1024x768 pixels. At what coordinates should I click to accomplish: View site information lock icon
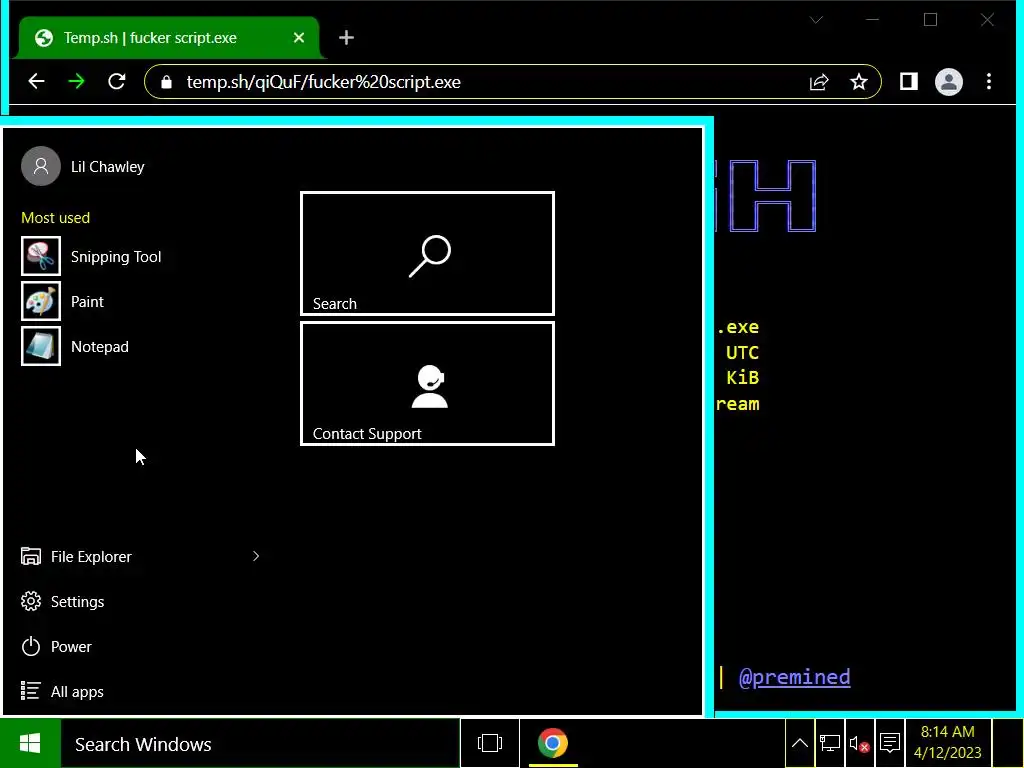coord(166,82)
